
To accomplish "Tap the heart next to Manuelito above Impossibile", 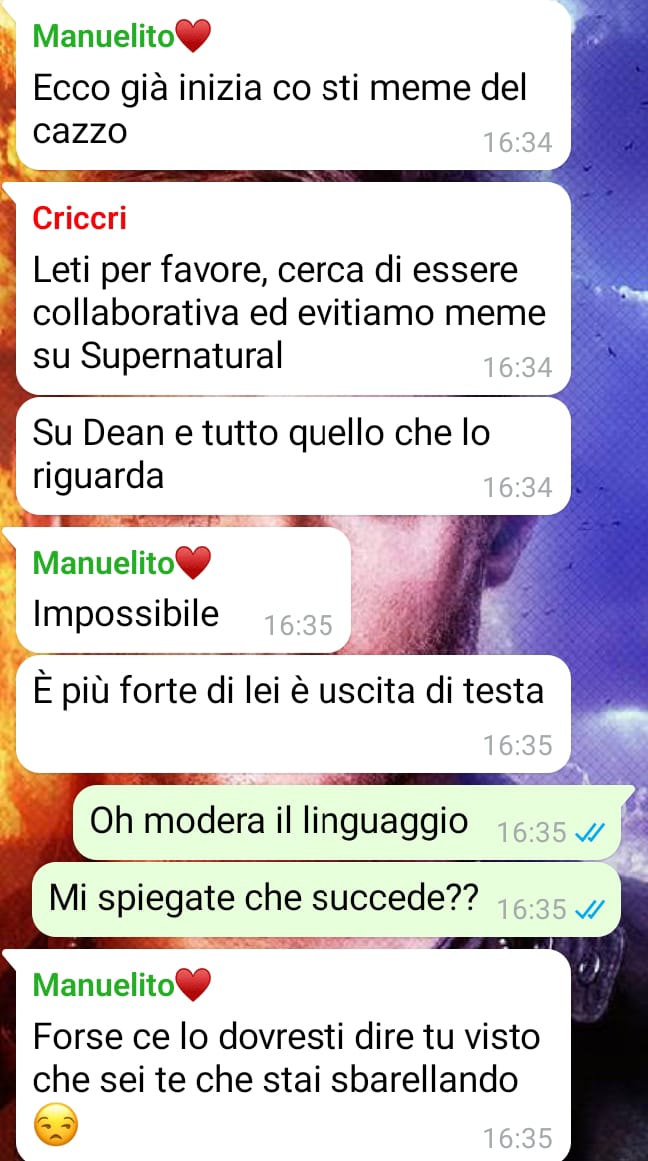I will [193, 563].
